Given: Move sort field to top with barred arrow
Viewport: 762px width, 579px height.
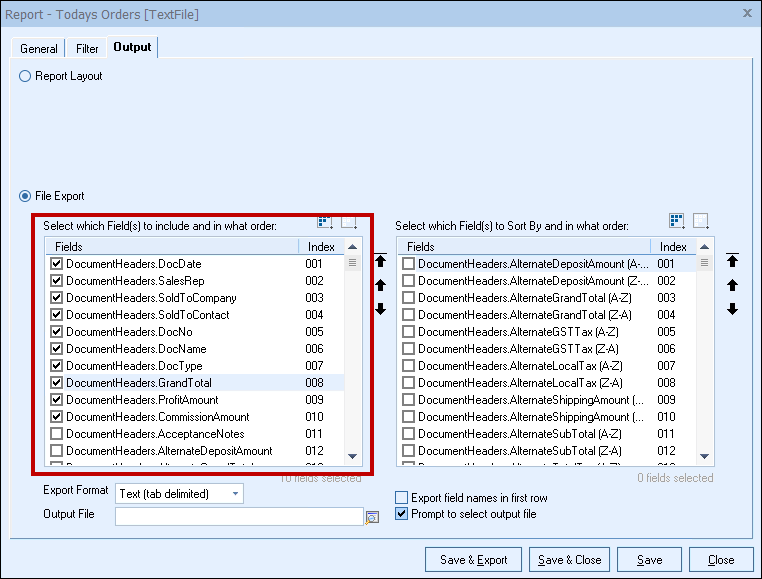Looking at the screenshot, I should [732, 261].
